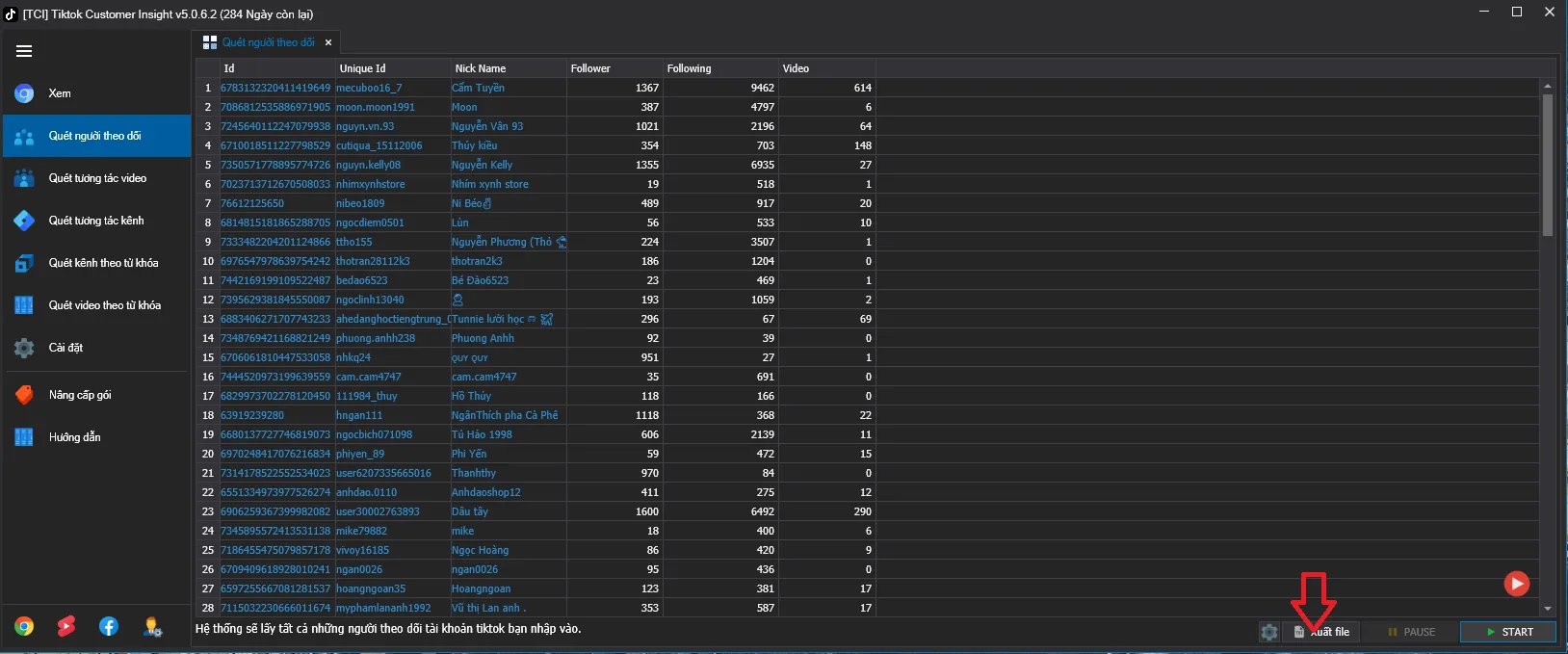Screen dimensions: 1568x654
Task: Select unique id phiyen_89
Action: tap(360, 454)
